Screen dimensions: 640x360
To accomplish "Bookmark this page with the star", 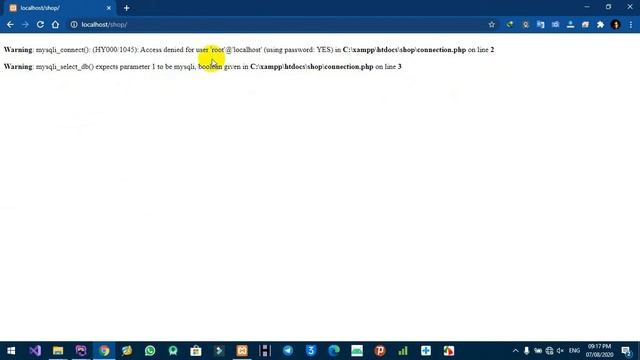I will [x=492, y=24].
